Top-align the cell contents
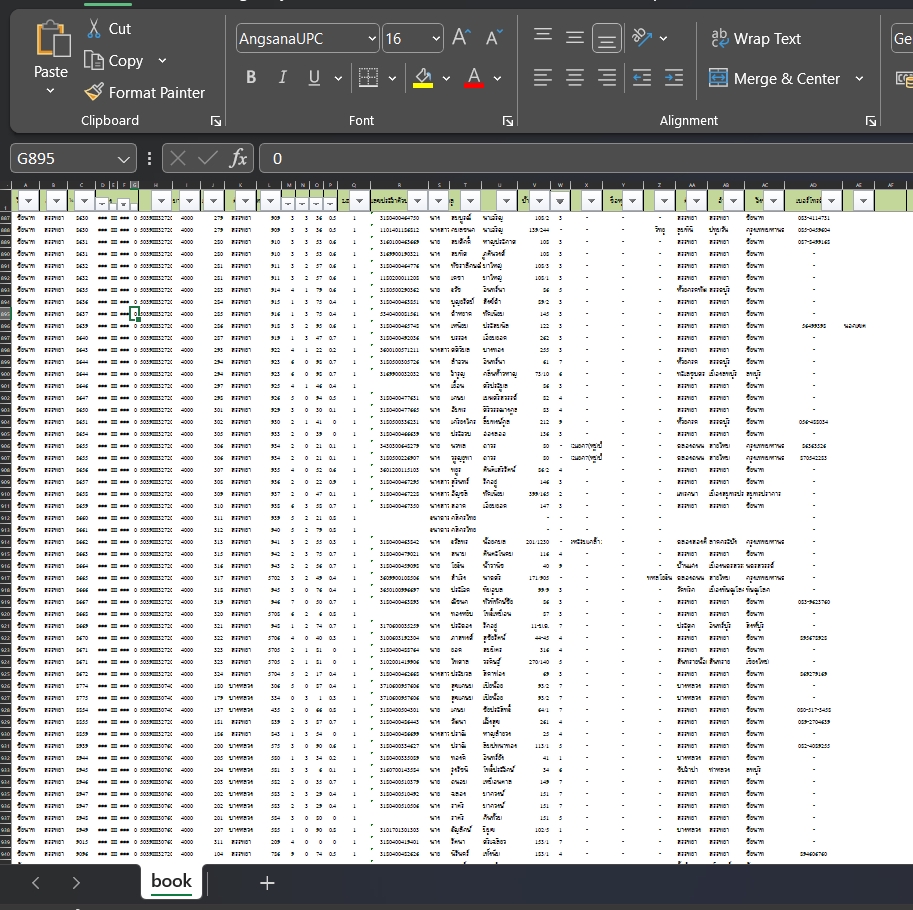Viewport: 913px width, 910px height. (x=543, y=35)
